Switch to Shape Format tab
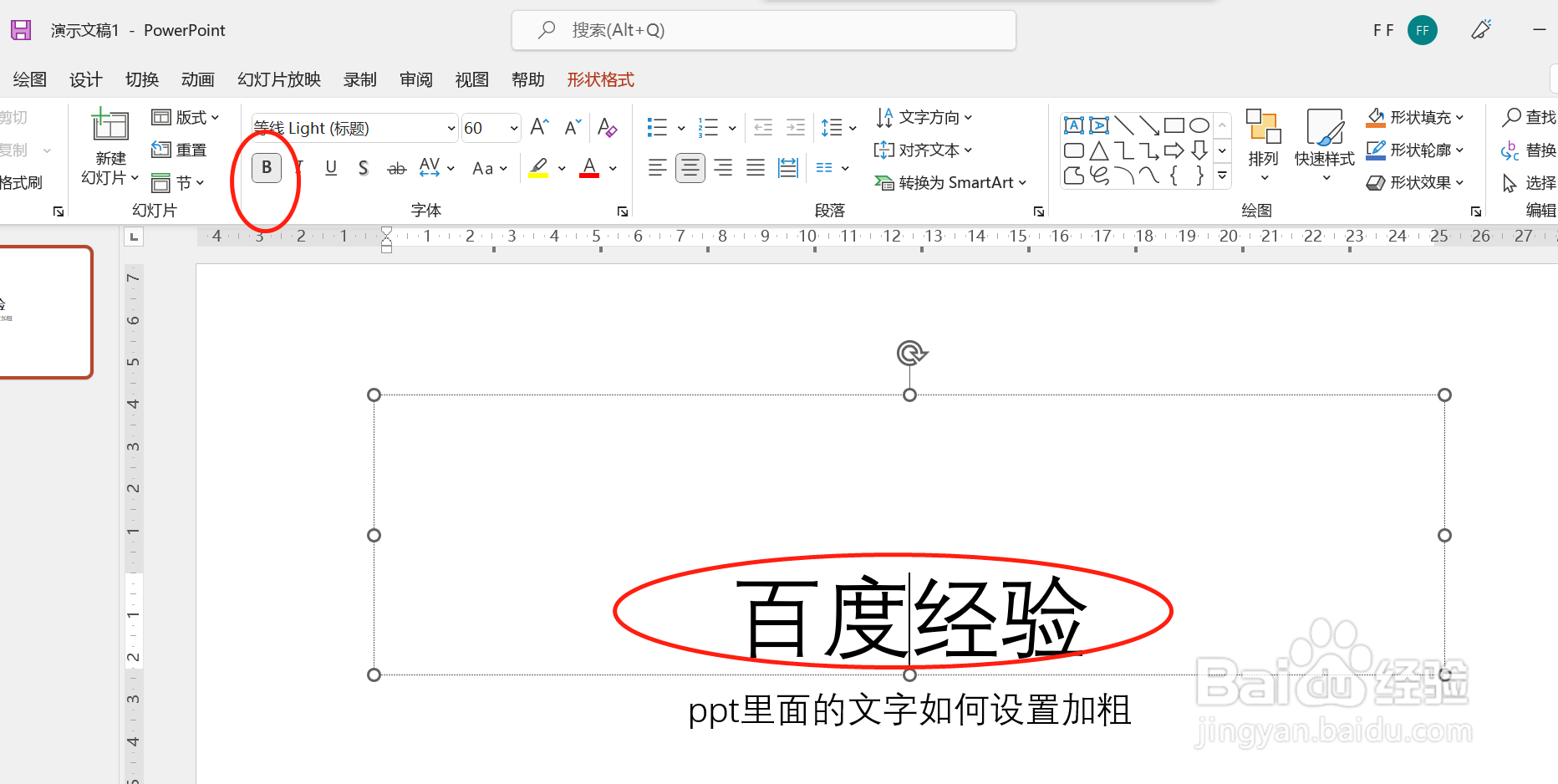 tap(601, 79)
